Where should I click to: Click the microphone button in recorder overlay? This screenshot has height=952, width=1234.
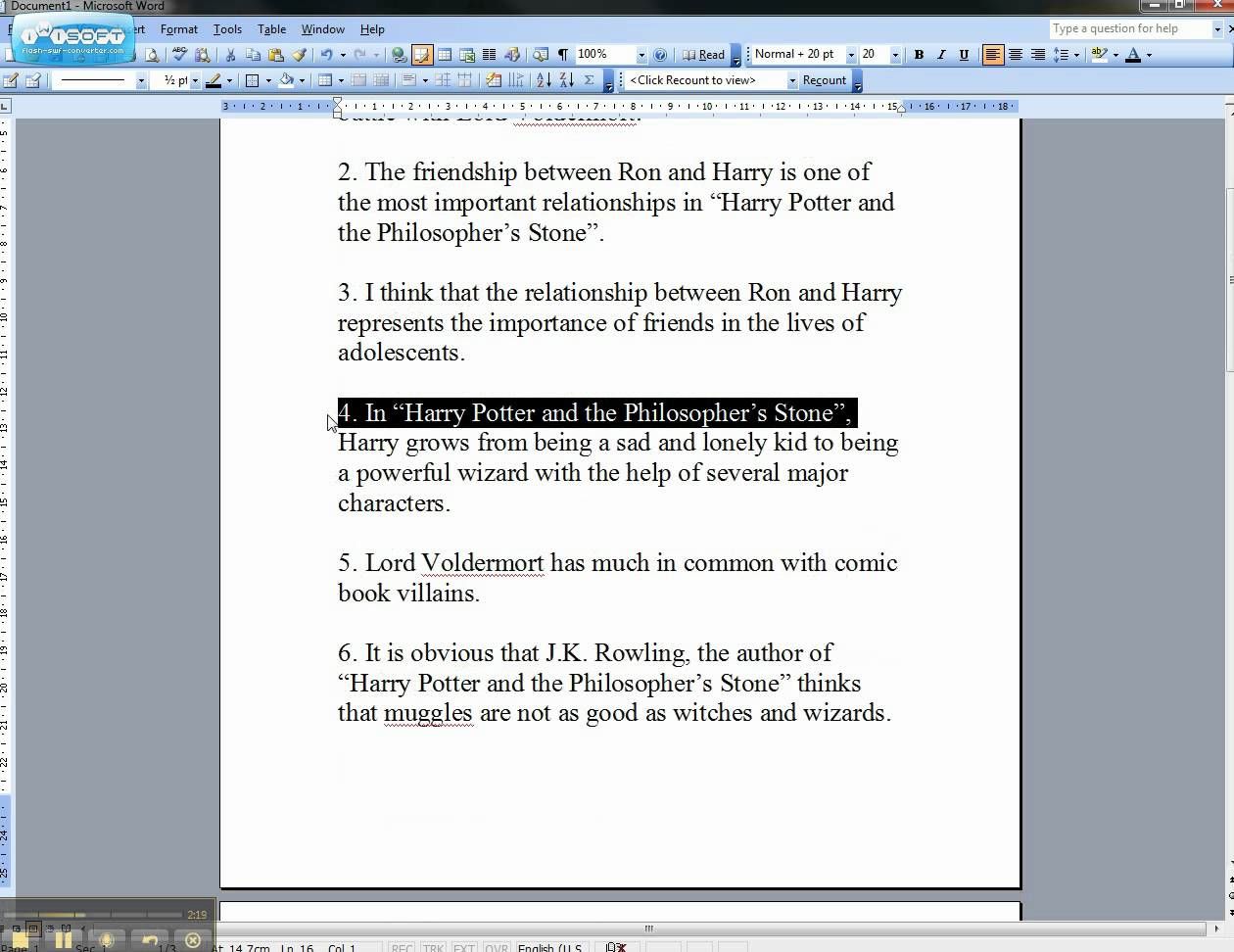(107, 940)
